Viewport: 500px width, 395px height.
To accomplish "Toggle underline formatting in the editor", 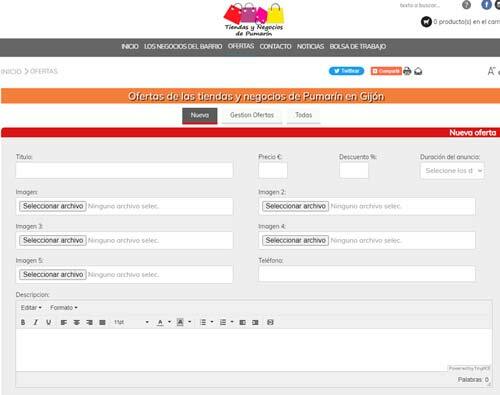I will 49,322.
